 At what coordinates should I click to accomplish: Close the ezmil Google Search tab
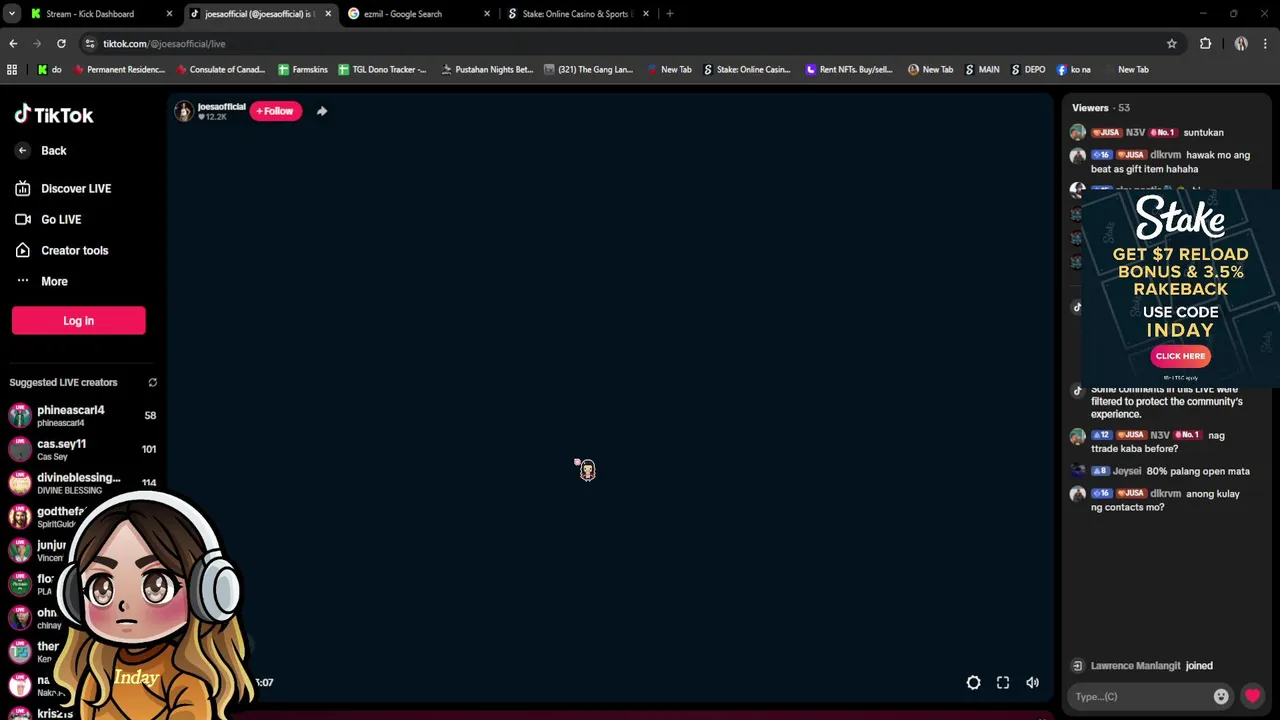point(487,14)
